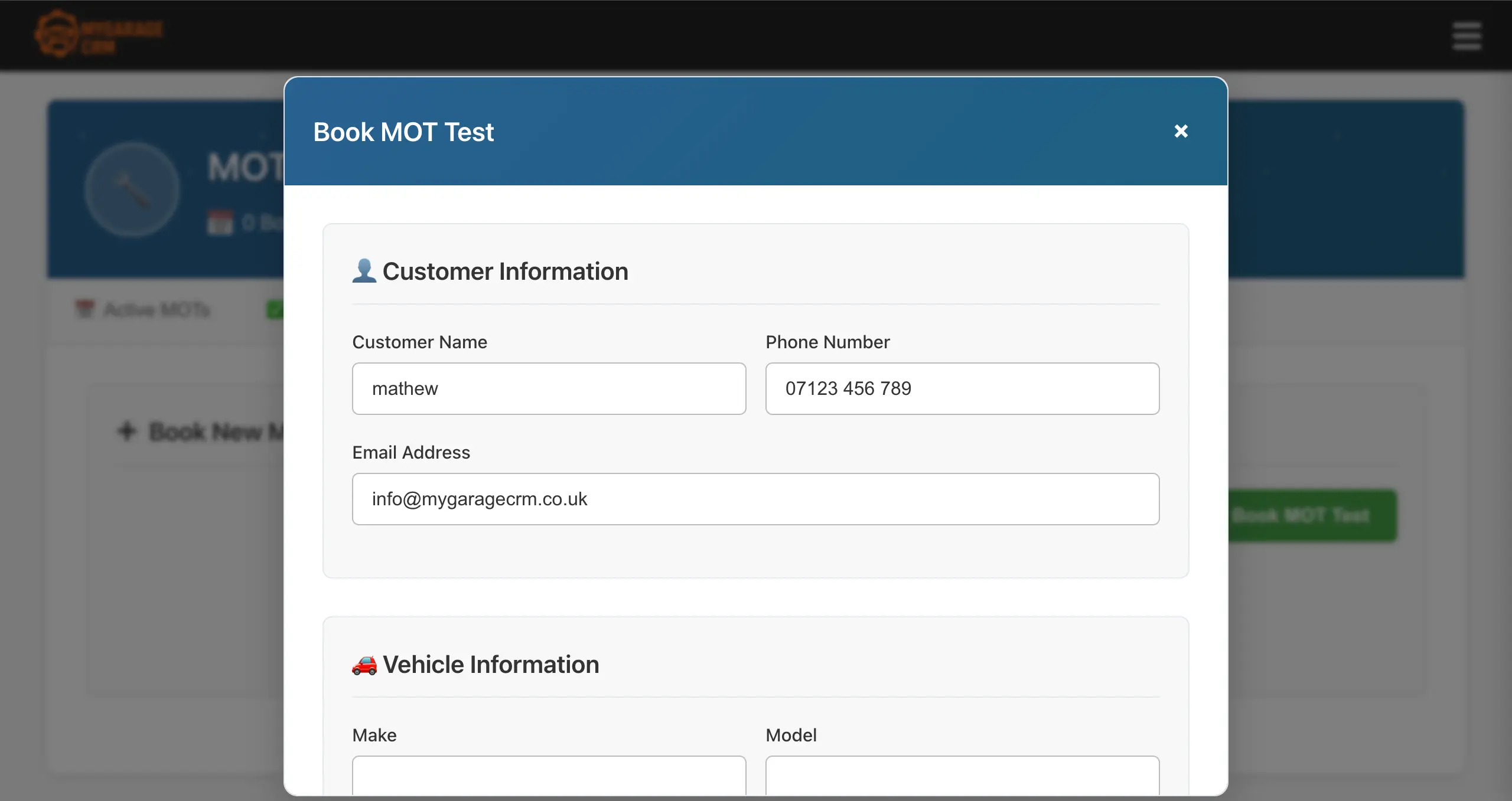Click the Vehicle Information heading

pyautogui.click(x=491, y=665)
